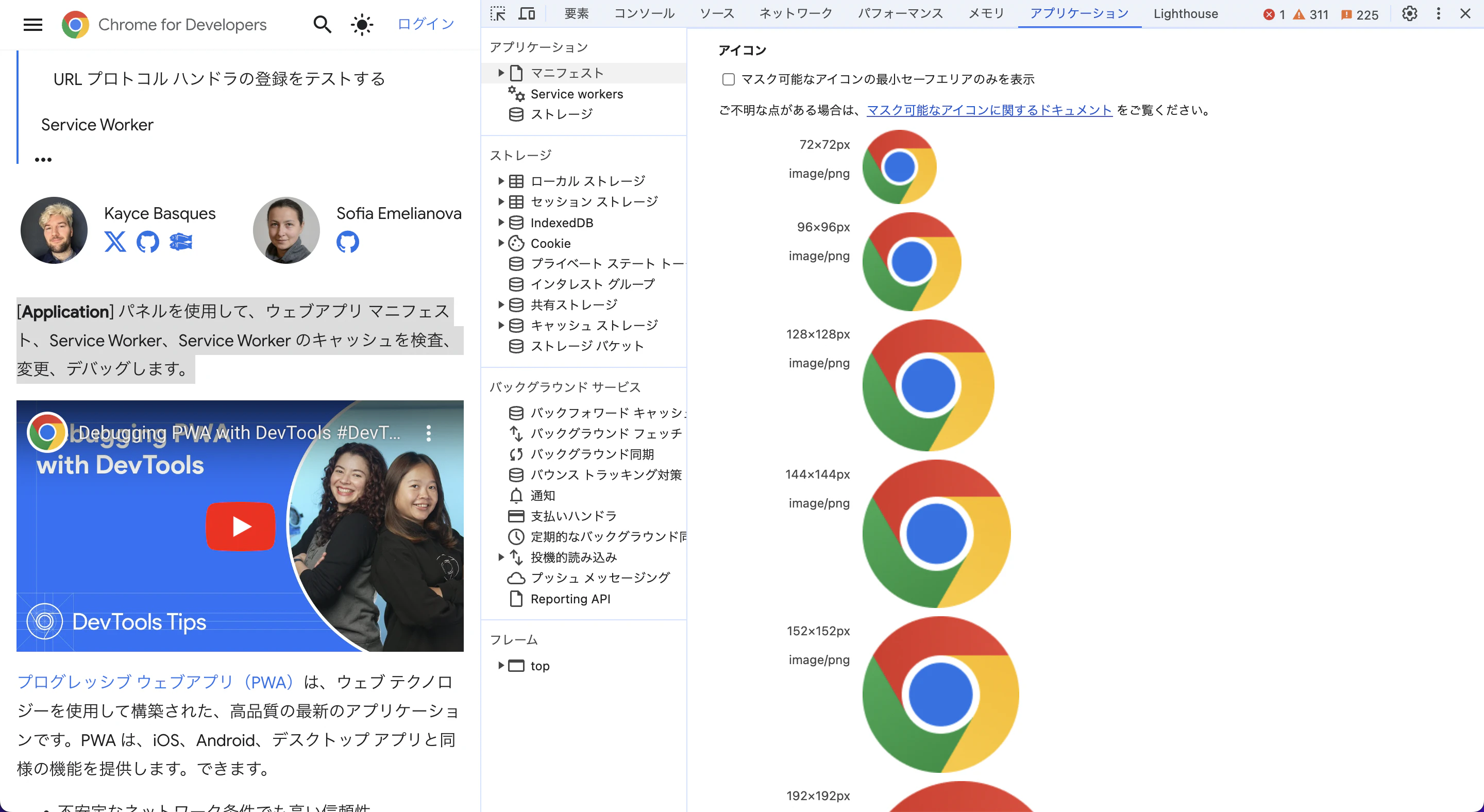The height and width of the screenshot is (812, 1484).
Task: Select Service workers in sidebar
Action: (x=577, y=93)
